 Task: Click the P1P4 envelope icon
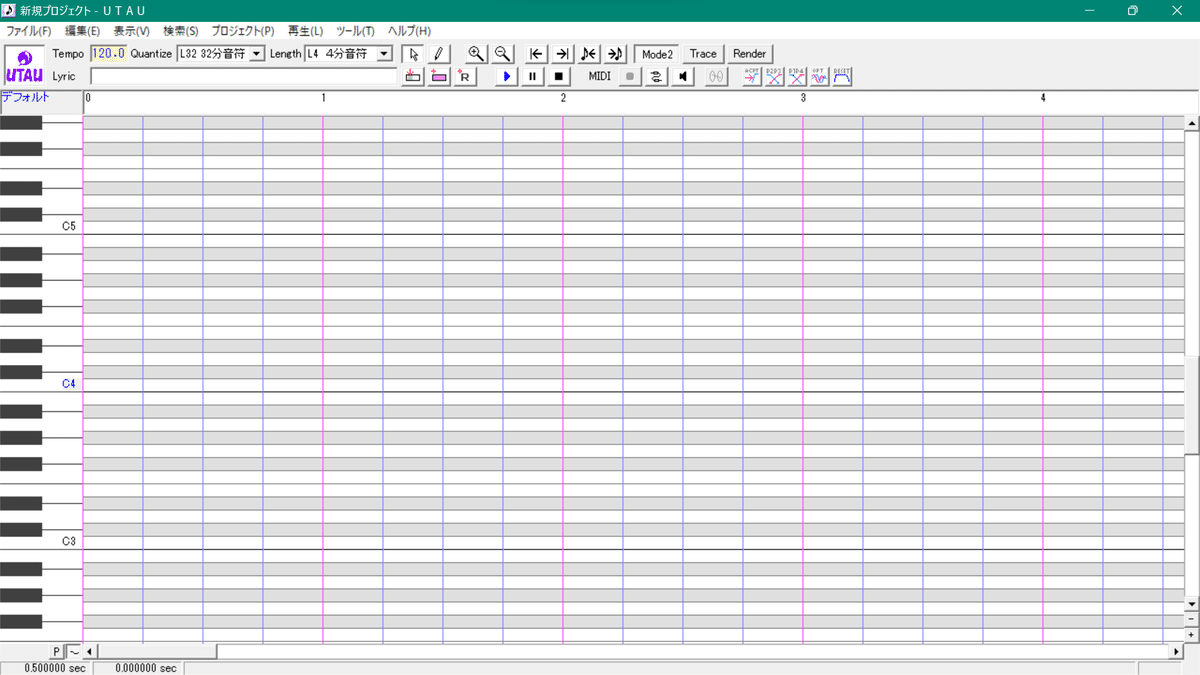coord(797,76)
